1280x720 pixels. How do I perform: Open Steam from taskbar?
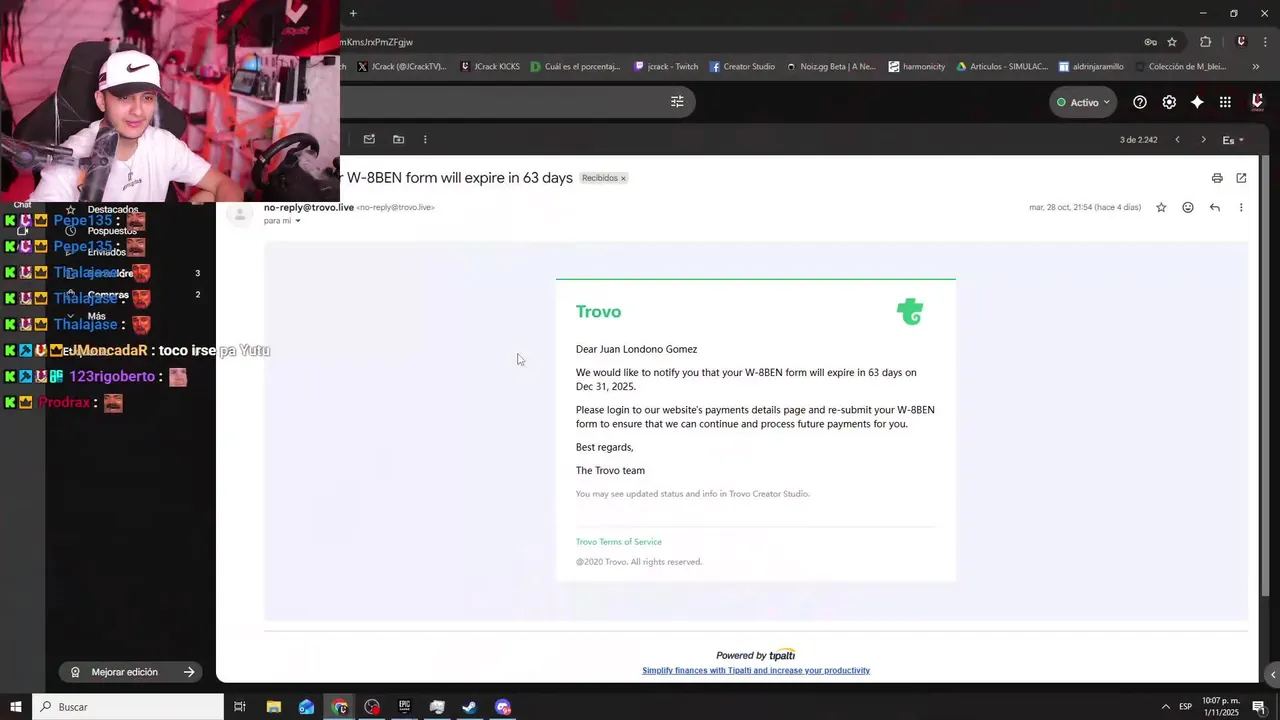tap(469, 707)
